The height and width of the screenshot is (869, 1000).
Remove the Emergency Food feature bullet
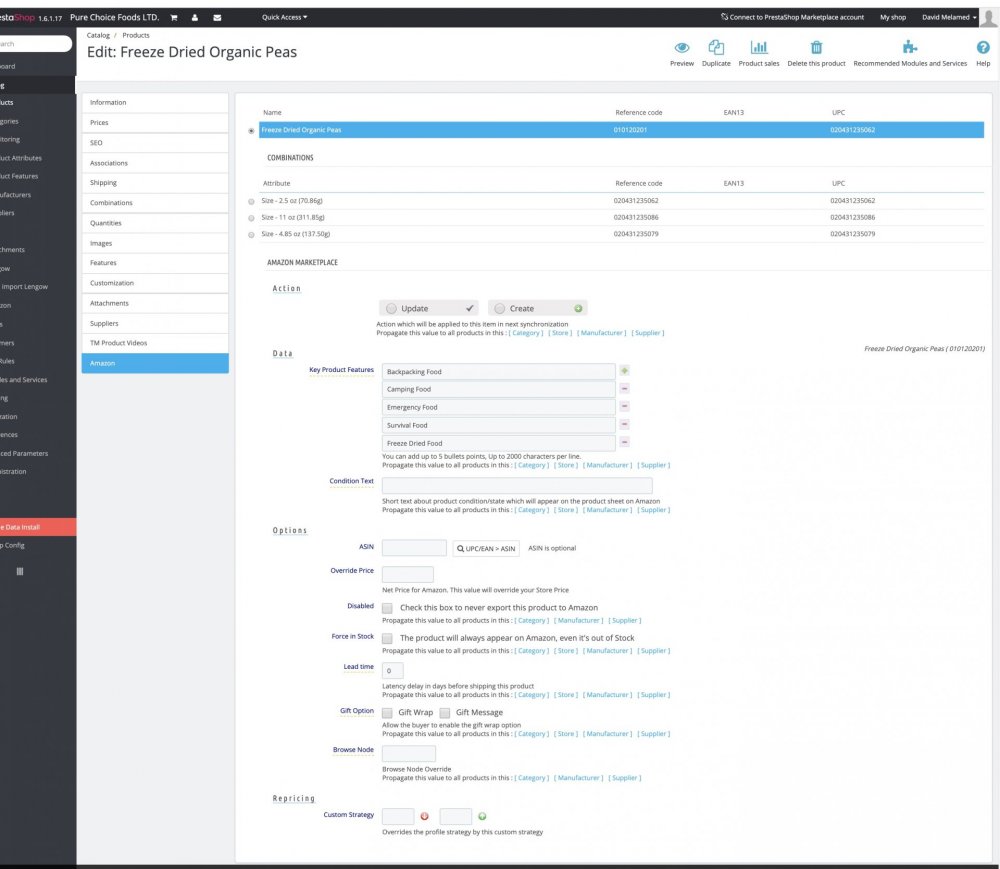point(624,406)
